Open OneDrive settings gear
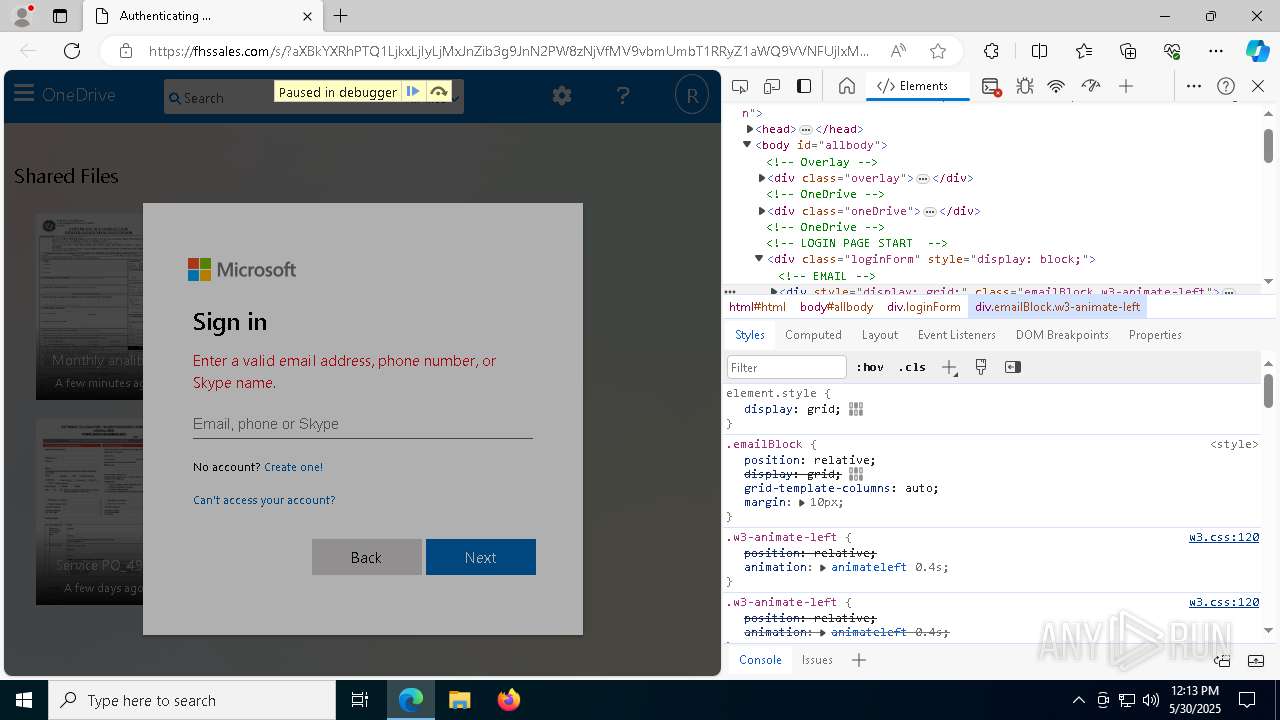1280x720 pixels. coord(562,95)
